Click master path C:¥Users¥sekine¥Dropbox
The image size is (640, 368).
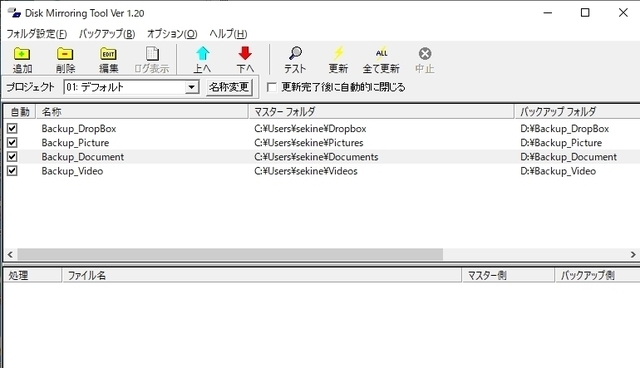click(310, 129)
